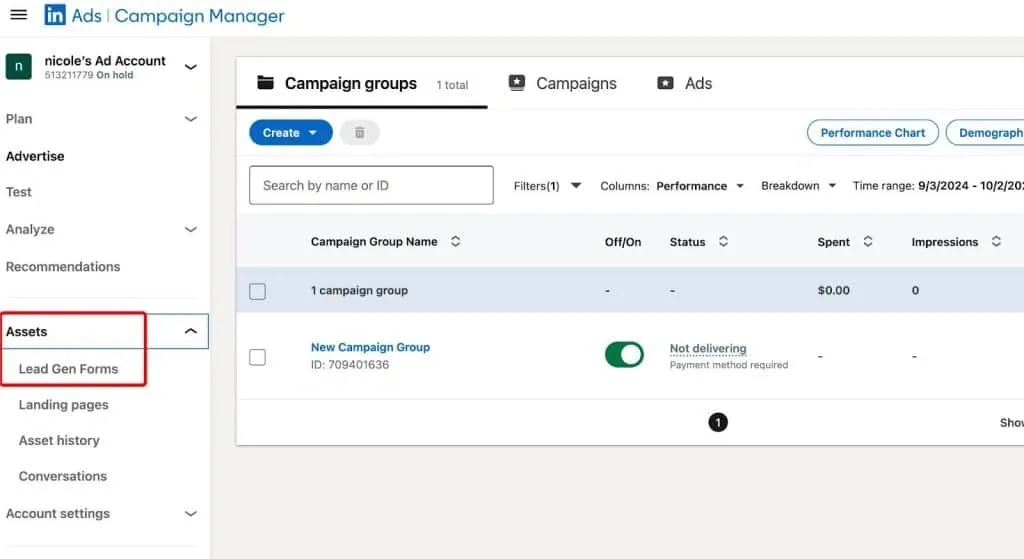Open Advertise in the sidebar
The width and height of the screenshot is (1024, 559).
click(35, 156)
